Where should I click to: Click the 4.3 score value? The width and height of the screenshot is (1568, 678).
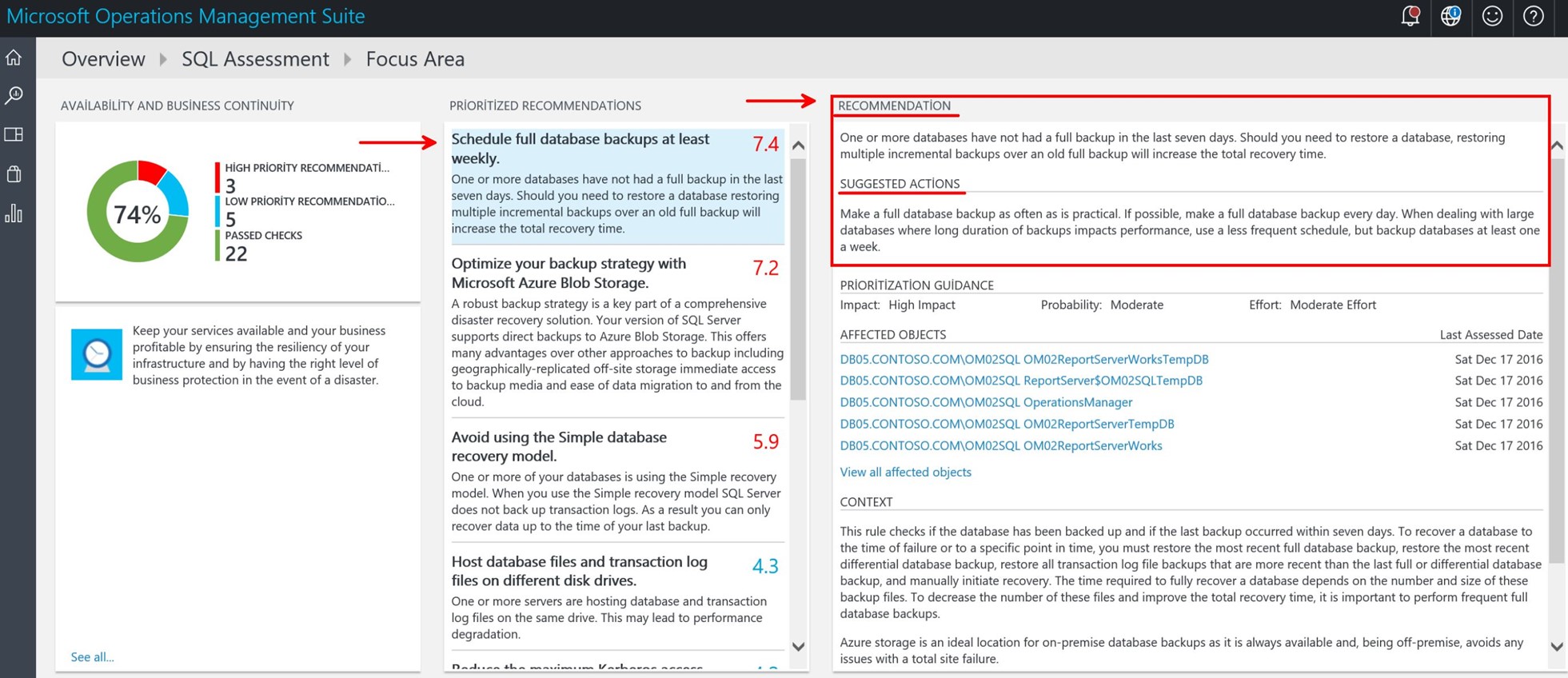(765, 566)
